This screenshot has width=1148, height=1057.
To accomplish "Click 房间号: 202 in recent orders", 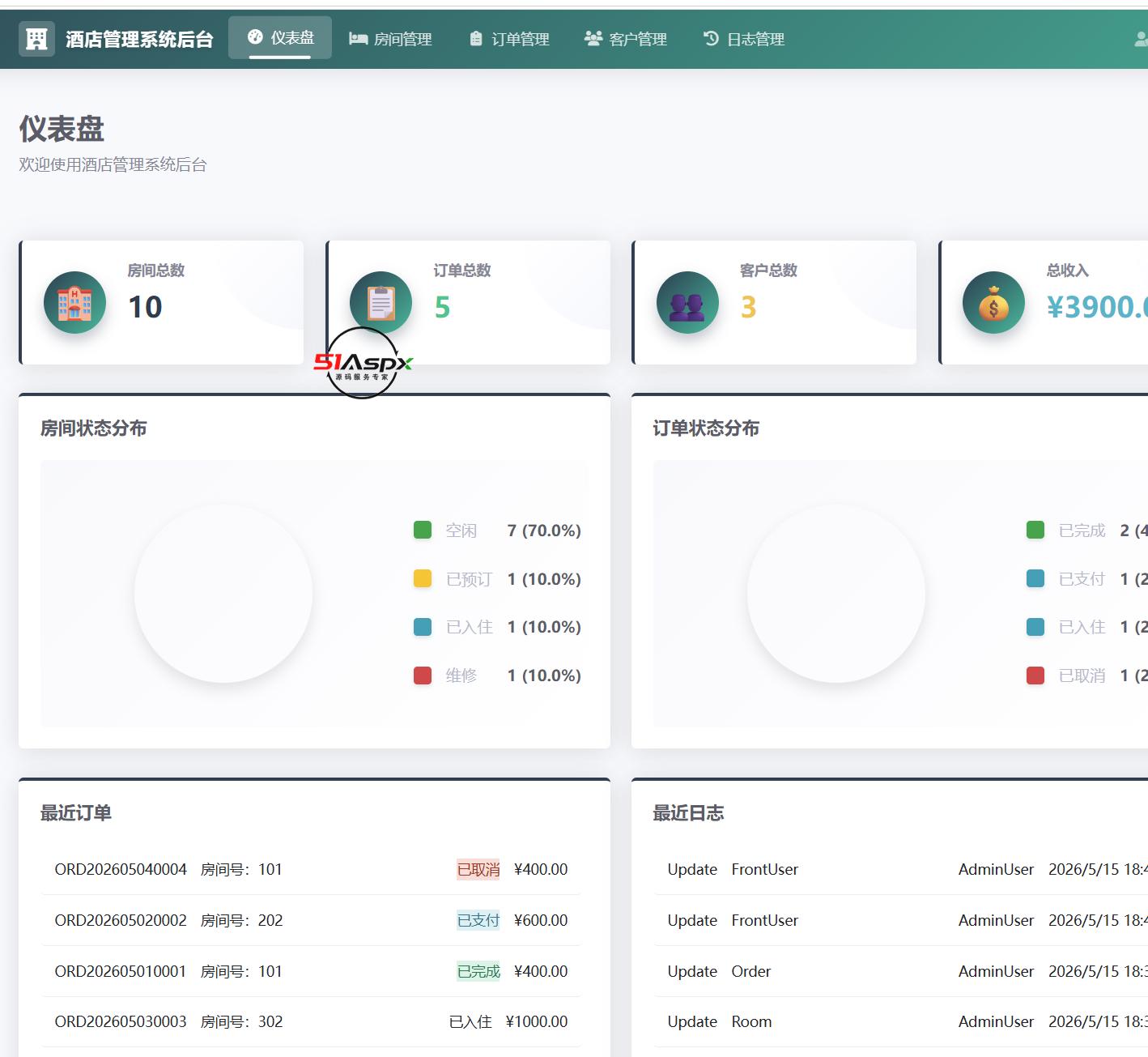I will (242, 920).
